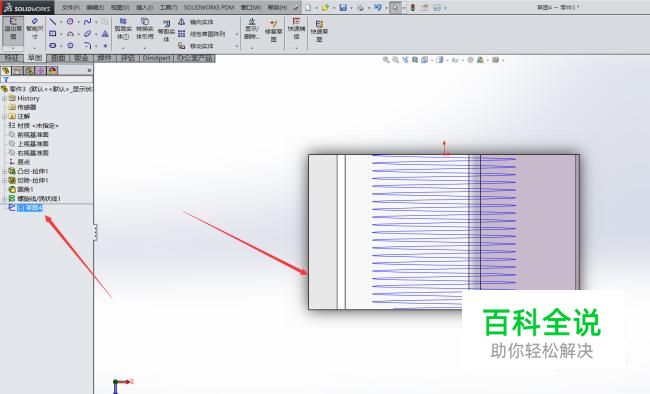The image size is (650, 394).
Task: Select 前视基准面 in the feature tree
Action: [29, 135]
